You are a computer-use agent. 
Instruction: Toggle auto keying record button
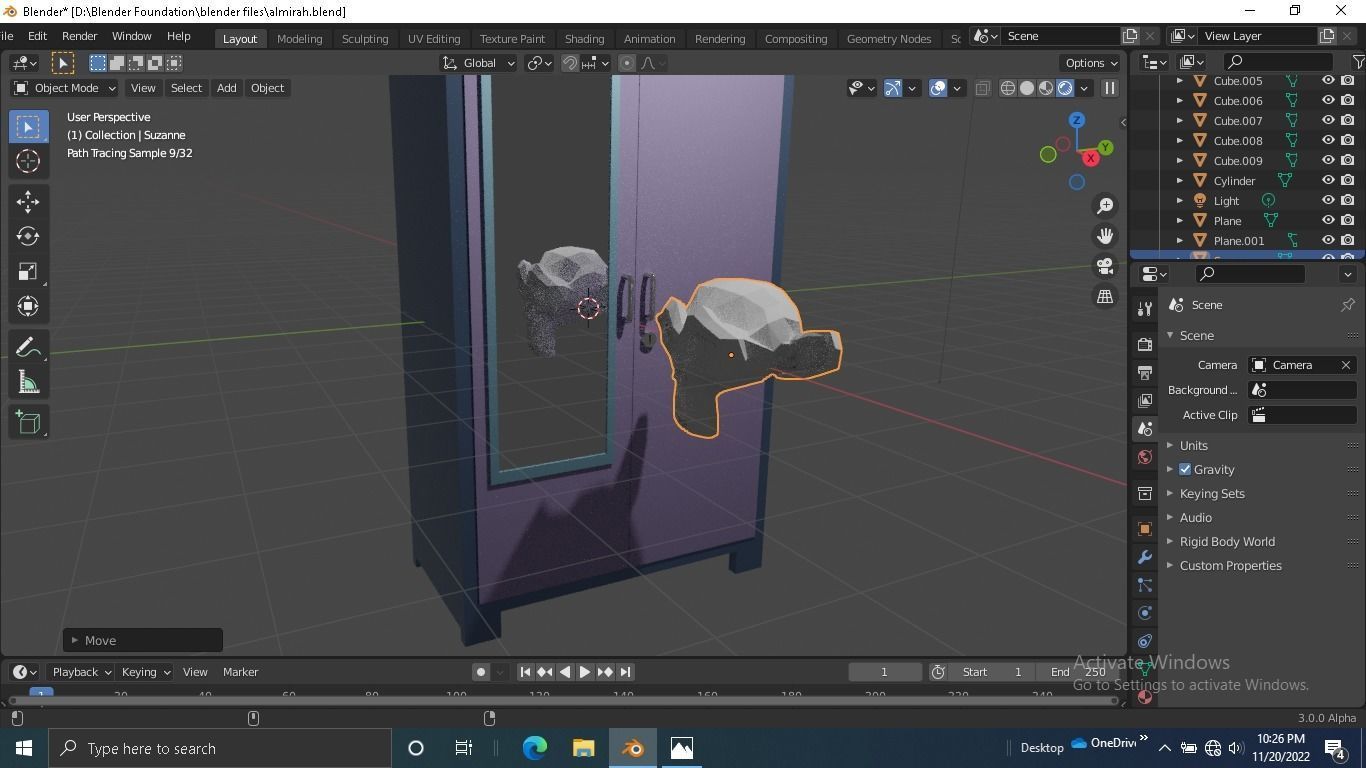click(x=481, y=672)
